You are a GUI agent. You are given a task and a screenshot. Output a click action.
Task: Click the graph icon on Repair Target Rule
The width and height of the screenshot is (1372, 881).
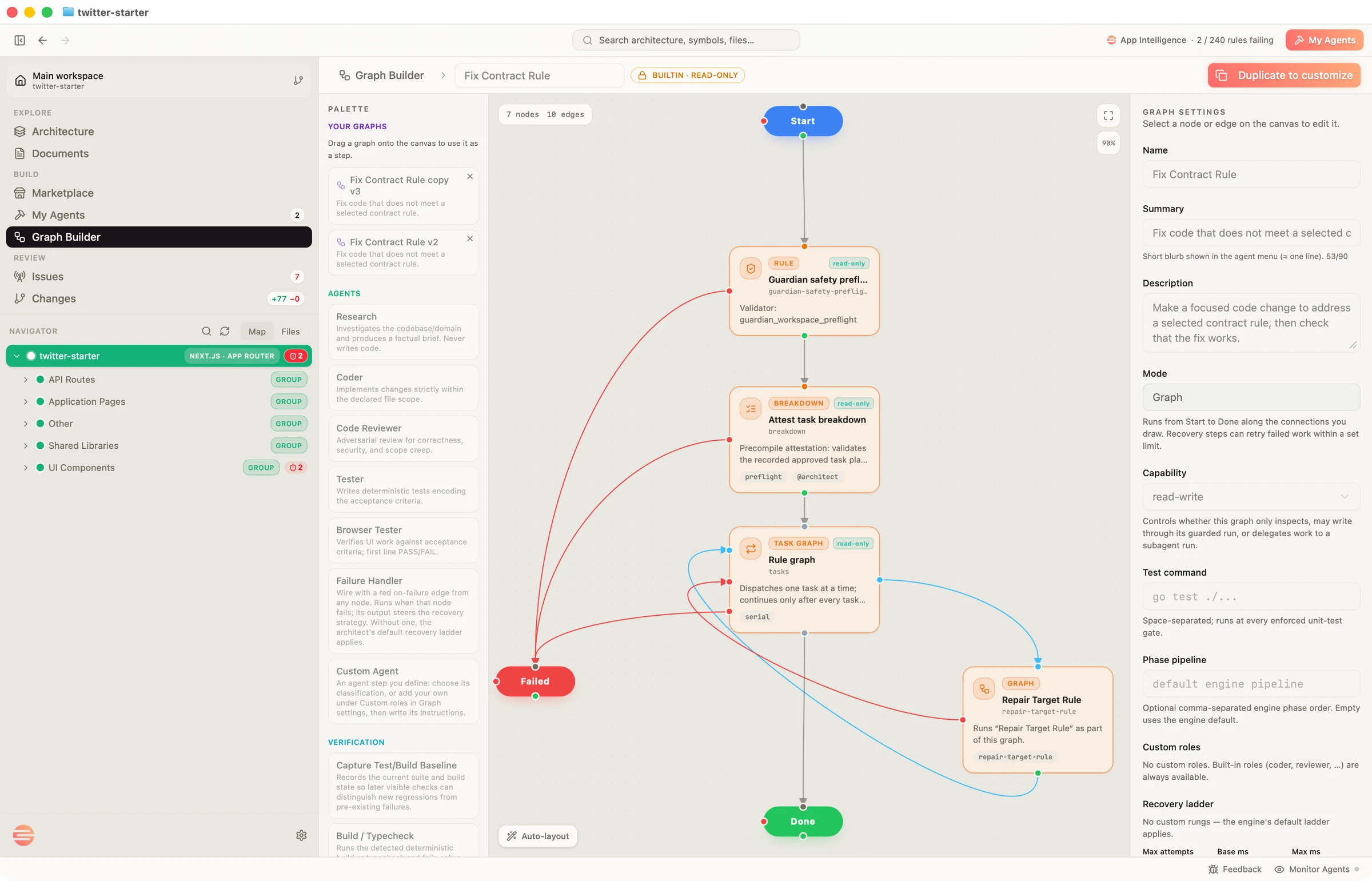coord(984,689)
